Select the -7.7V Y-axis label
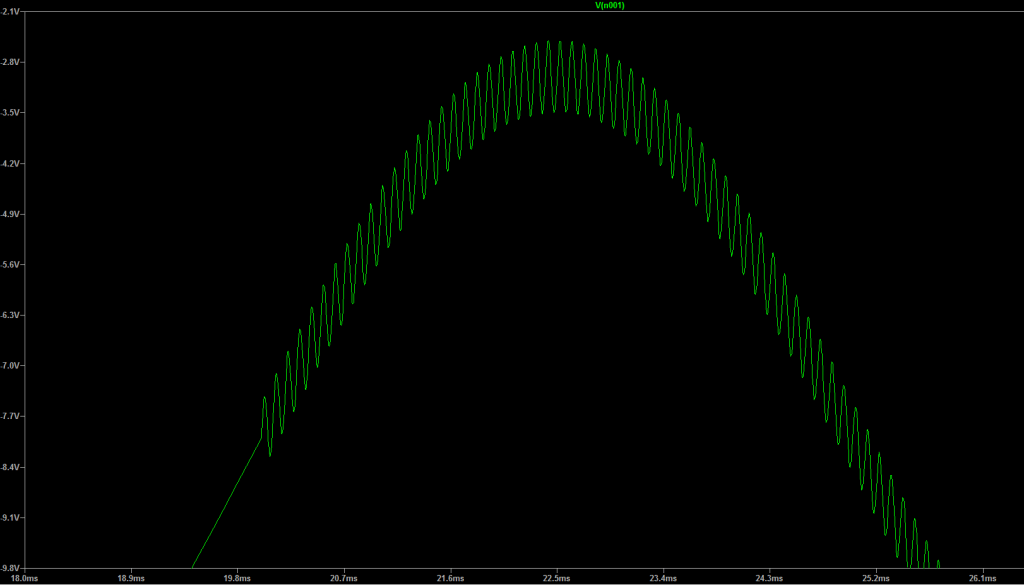This screenshot has width=1024, height=585. (x=11, y=417)
